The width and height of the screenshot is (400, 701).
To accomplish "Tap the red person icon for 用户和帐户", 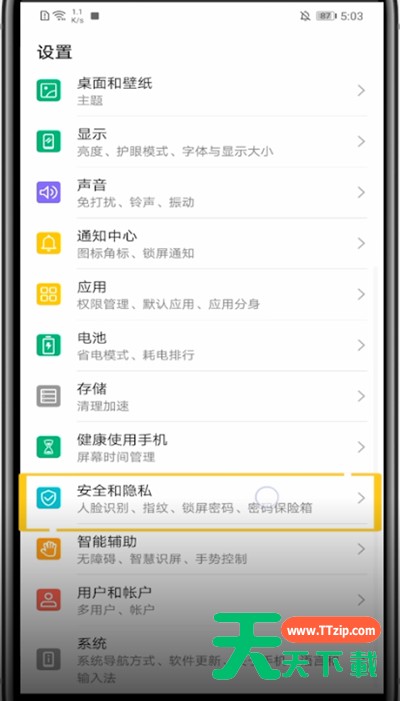I will [x=48, y=600].
